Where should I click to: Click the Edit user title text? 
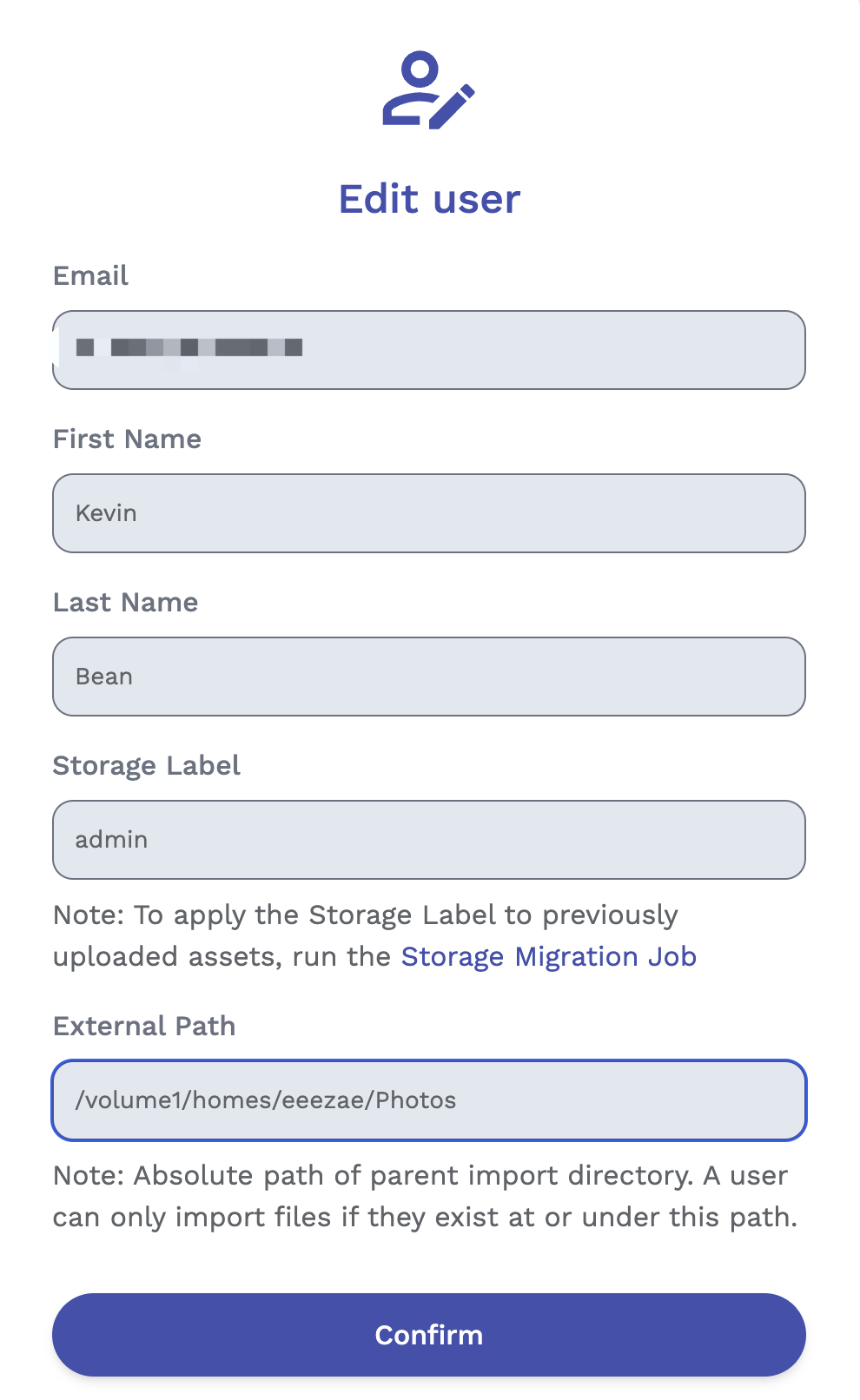click(x=429, y=198)
